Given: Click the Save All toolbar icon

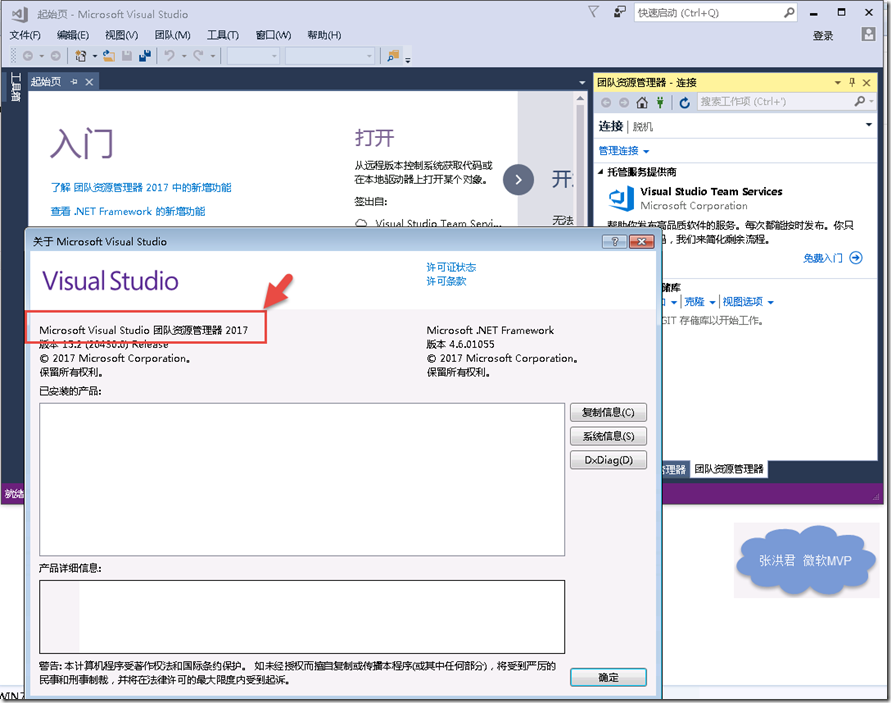Looking at the screenshot, I should tap(145, 56).
